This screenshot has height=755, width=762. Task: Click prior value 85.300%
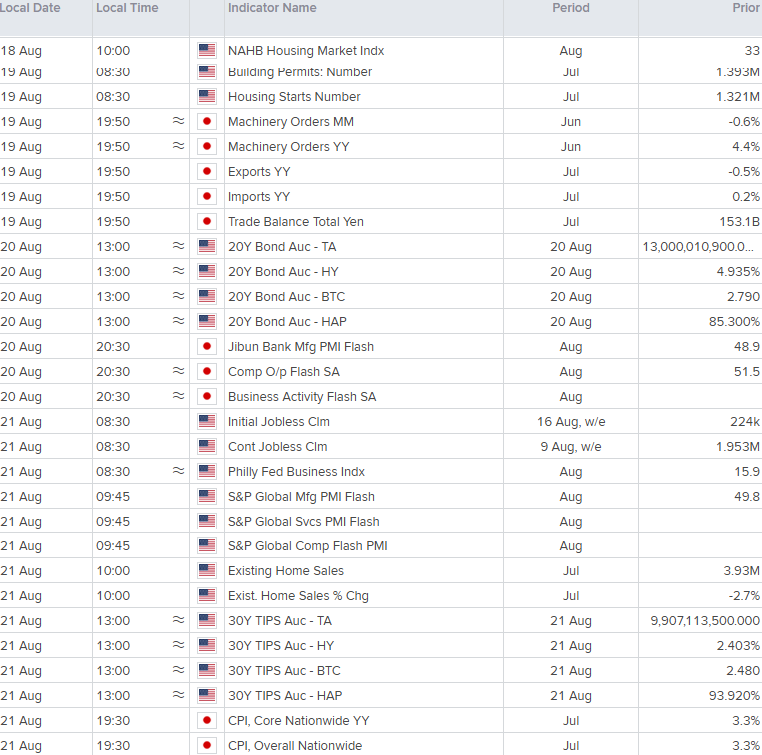pos(734,322)
